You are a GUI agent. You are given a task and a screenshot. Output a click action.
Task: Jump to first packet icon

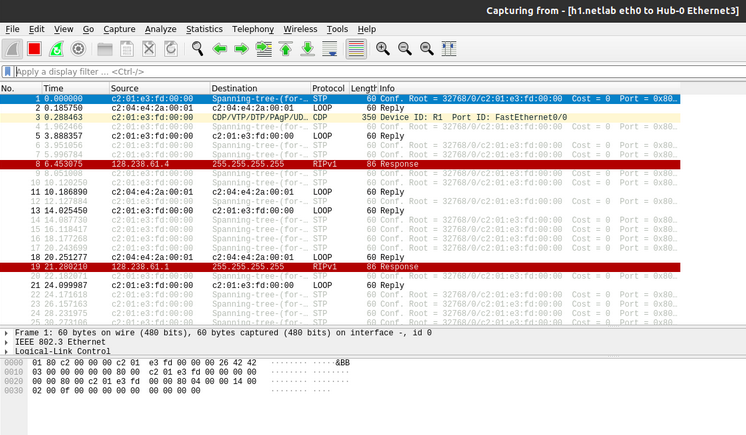click(285, 49)
